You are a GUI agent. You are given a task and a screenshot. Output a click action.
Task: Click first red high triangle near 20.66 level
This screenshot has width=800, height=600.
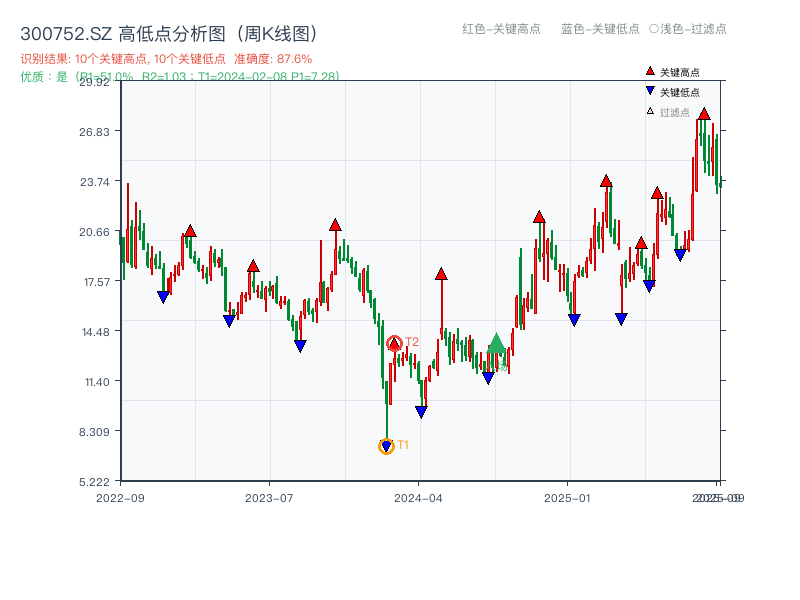pos(190,231)
